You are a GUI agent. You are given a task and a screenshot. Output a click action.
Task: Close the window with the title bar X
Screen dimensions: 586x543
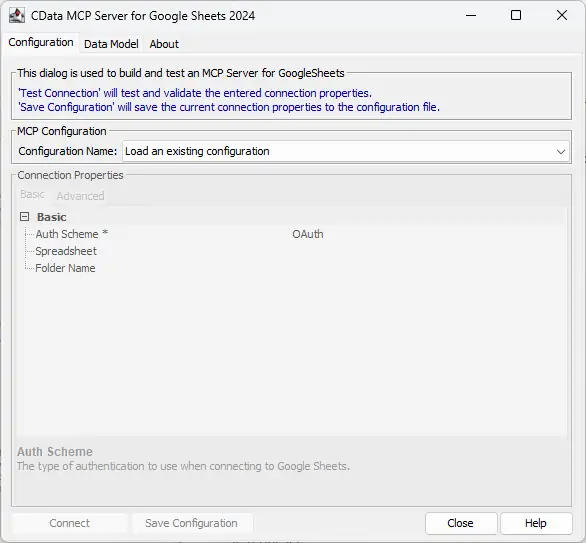point(562,15)
